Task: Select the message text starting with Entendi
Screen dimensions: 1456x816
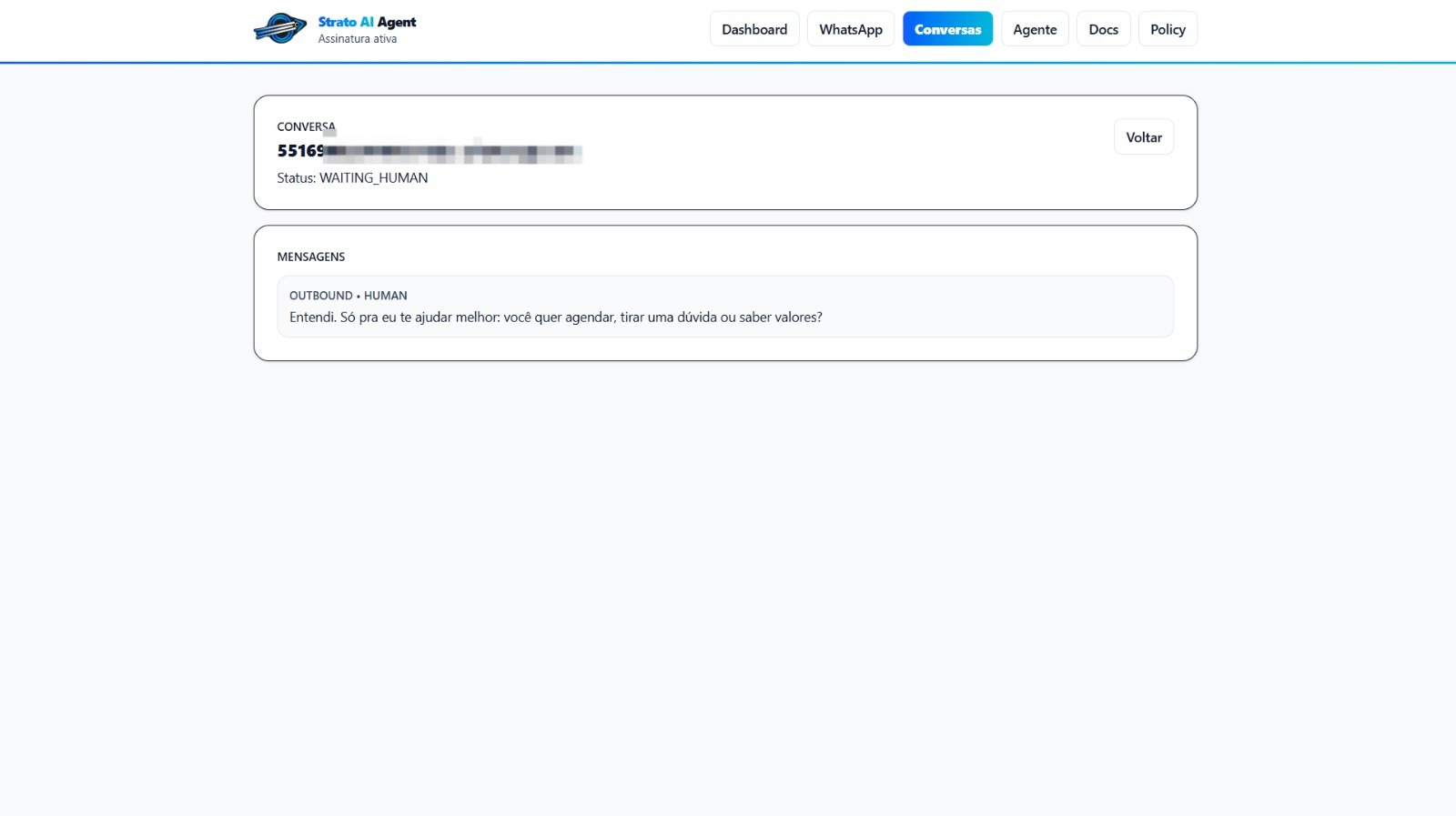Action: pyautogui.click(x=555, y=317)
